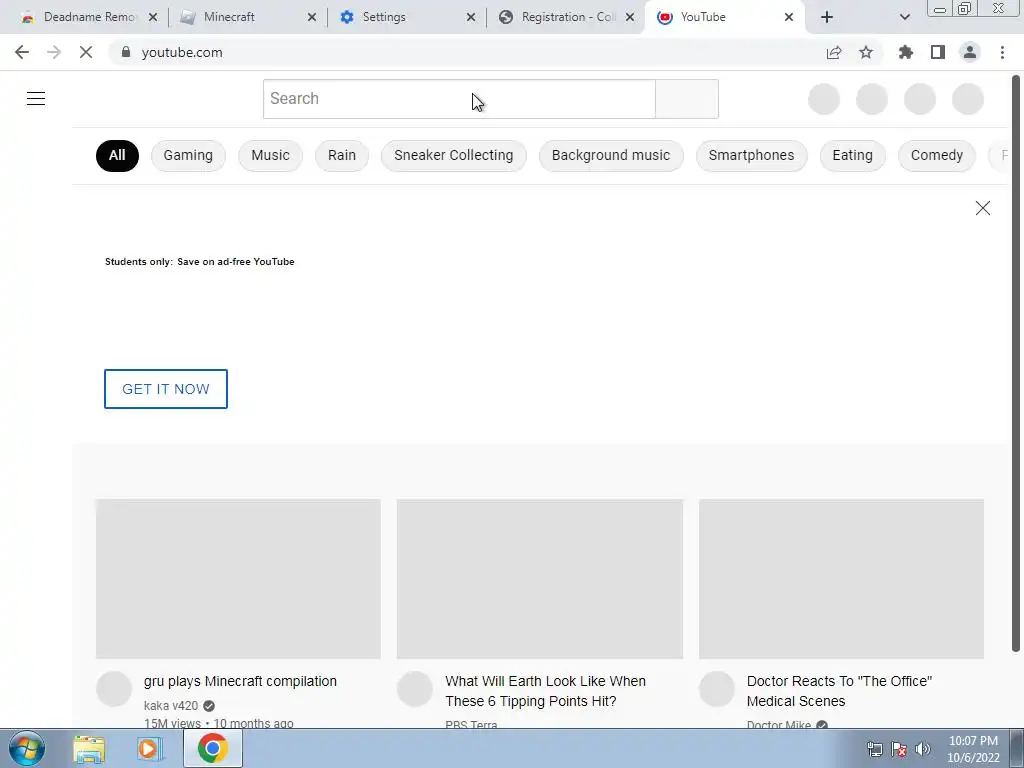
Task: Open the Doctor Reacts To The Office thumbnail
Action: tap(841, 579)
